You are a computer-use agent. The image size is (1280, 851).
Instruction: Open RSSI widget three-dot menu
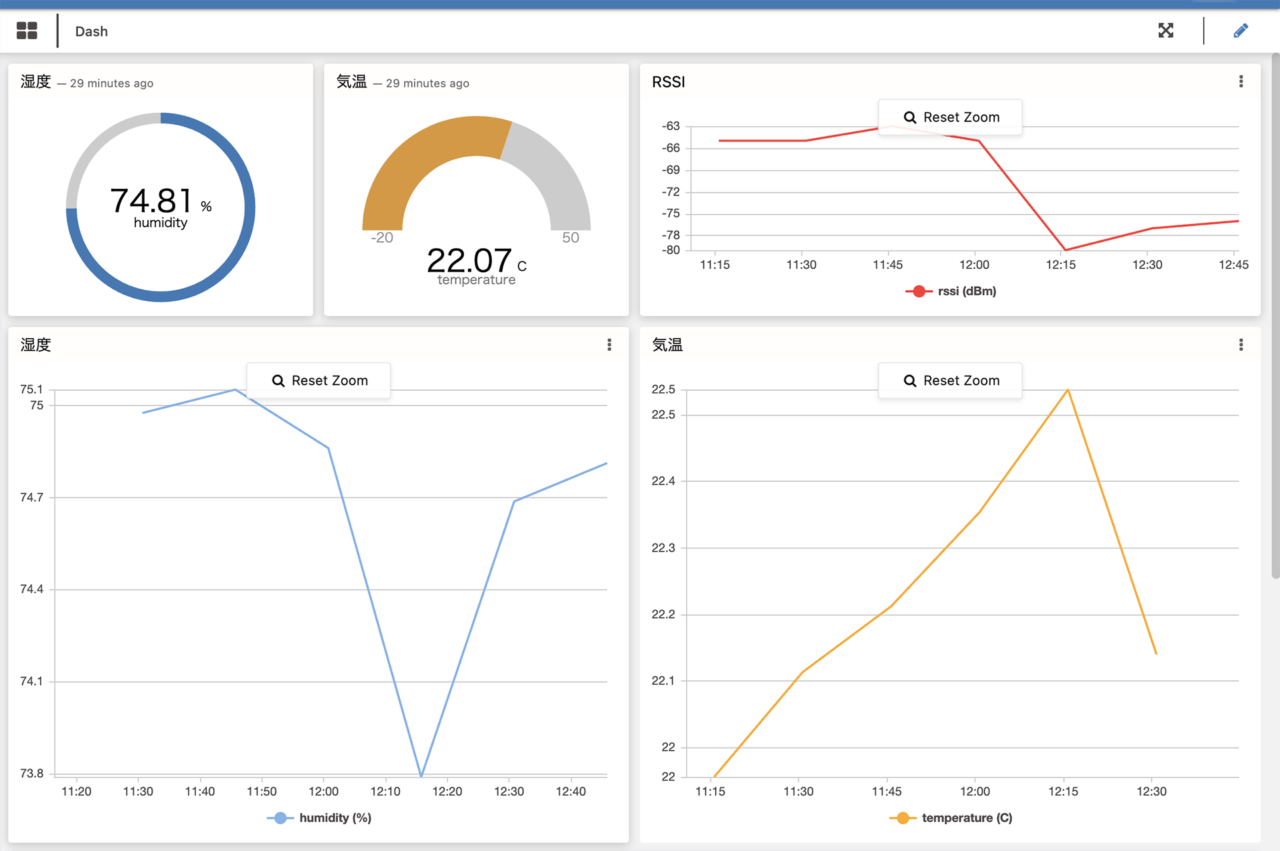click(1240, 82)
